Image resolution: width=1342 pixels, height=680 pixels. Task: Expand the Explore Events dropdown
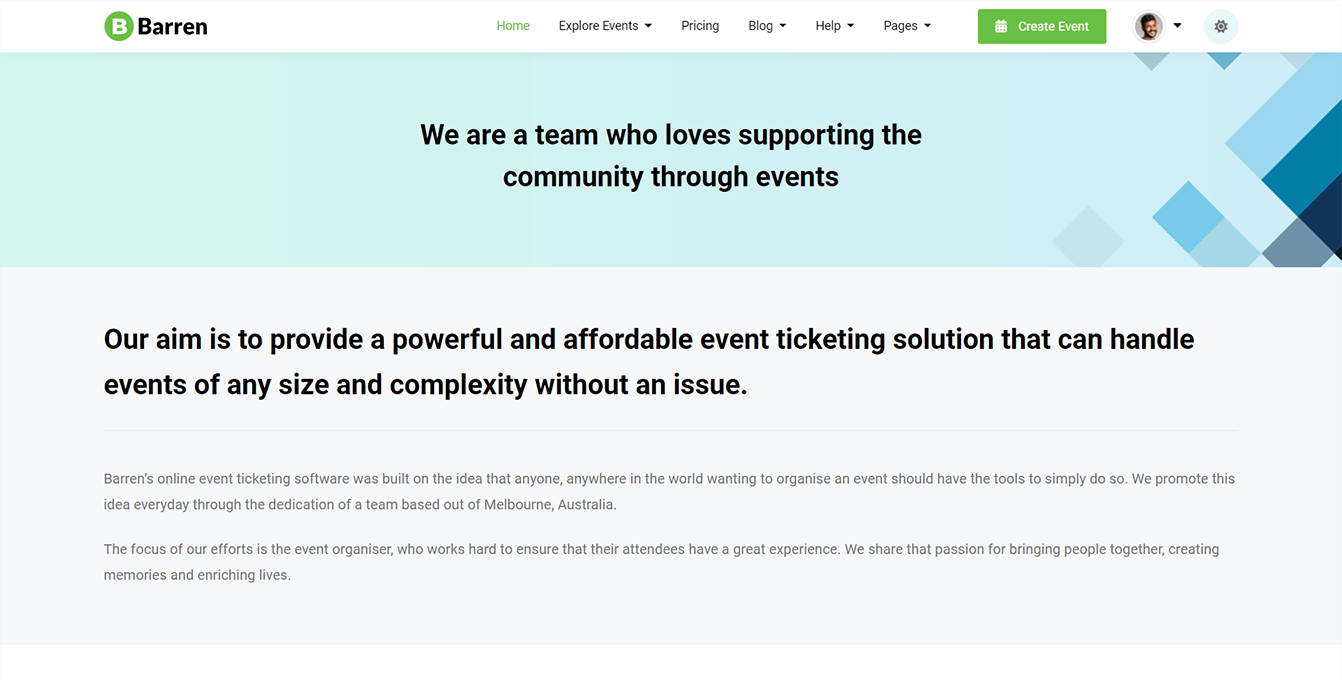[604, 26]
